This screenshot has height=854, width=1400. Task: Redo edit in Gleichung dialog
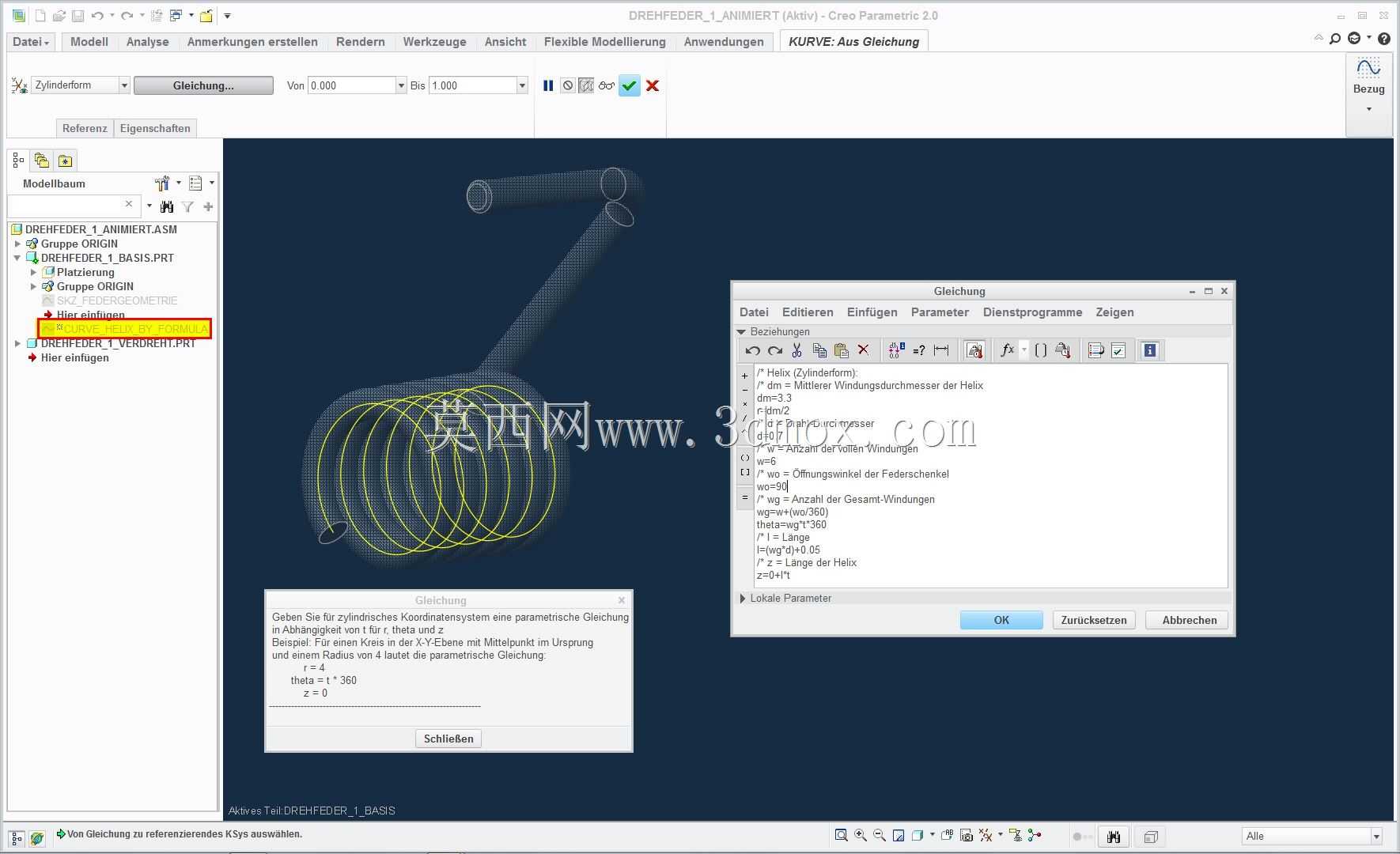click(775, 350)
